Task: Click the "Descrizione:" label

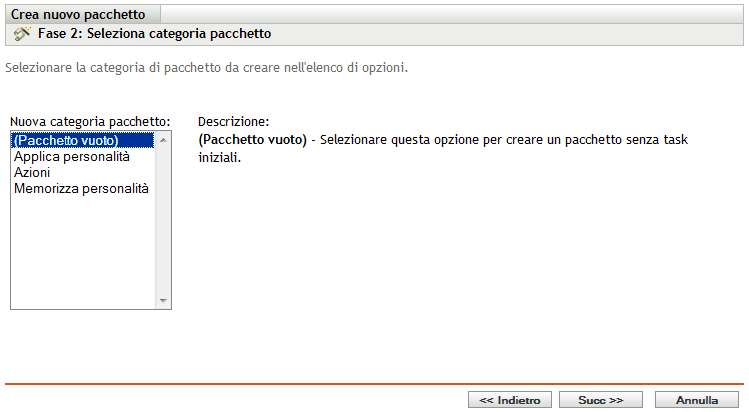Action: click(227, 122)
